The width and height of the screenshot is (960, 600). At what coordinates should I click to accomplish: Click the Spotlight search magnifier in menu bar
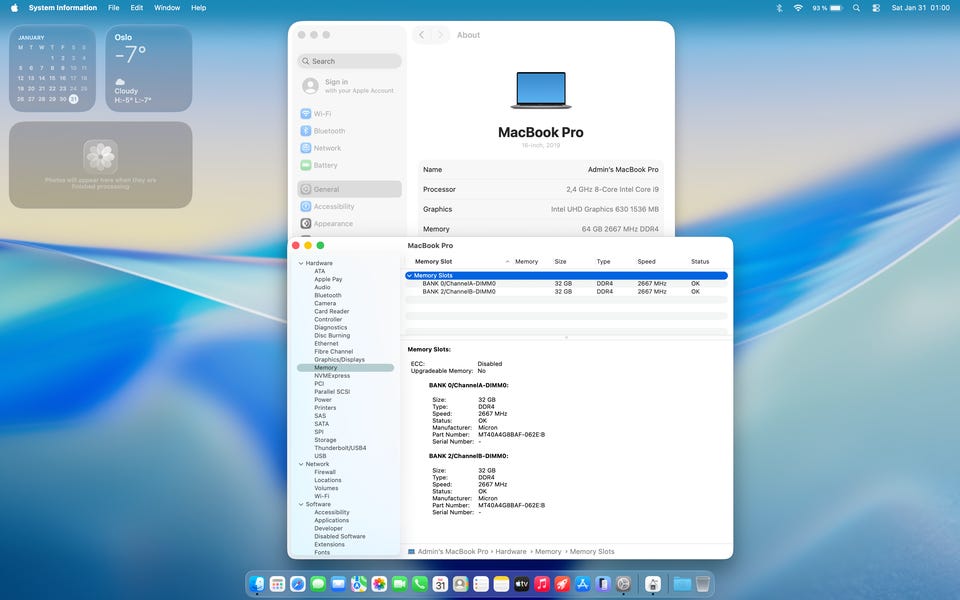(856, 8)
